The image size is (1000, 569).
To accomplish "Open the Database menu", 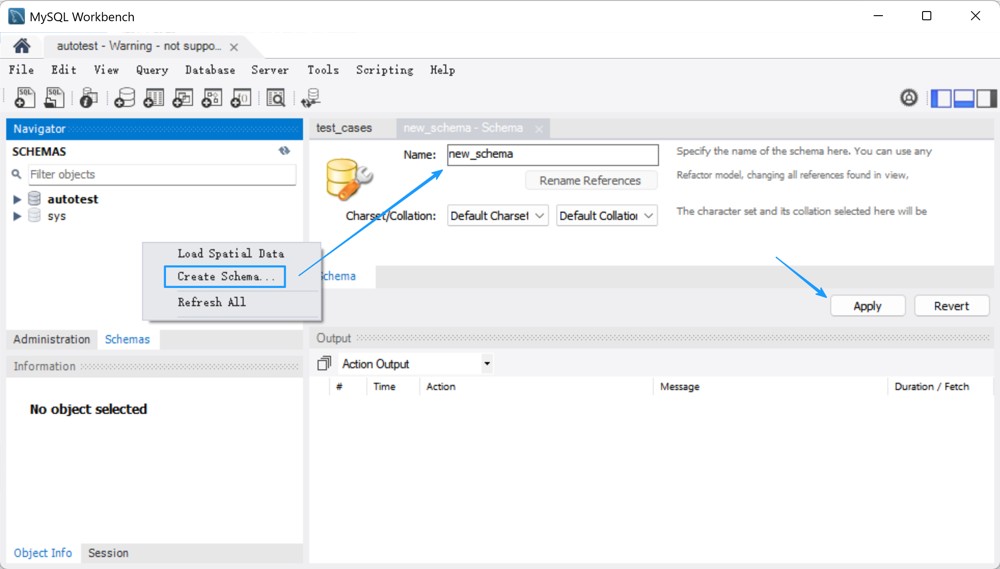I will (x=210, y=70).
